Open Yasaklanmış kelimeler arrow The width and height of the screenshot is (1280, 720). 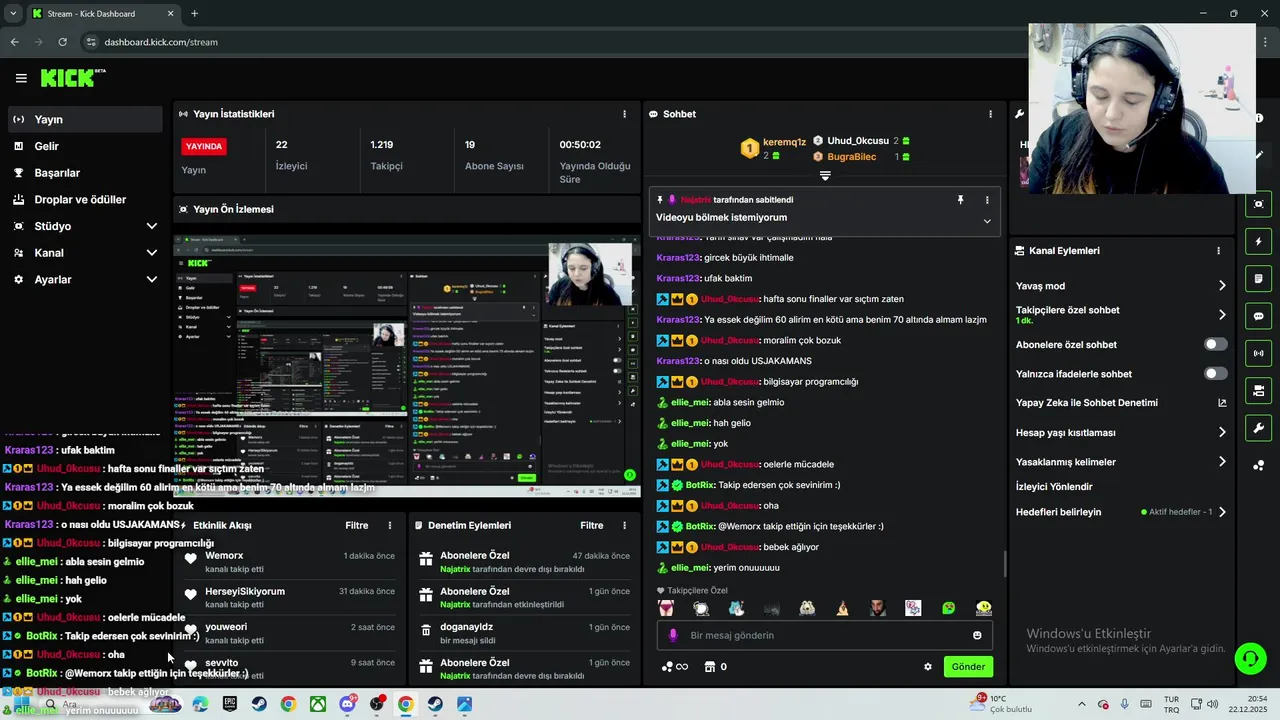(1222, 462)
